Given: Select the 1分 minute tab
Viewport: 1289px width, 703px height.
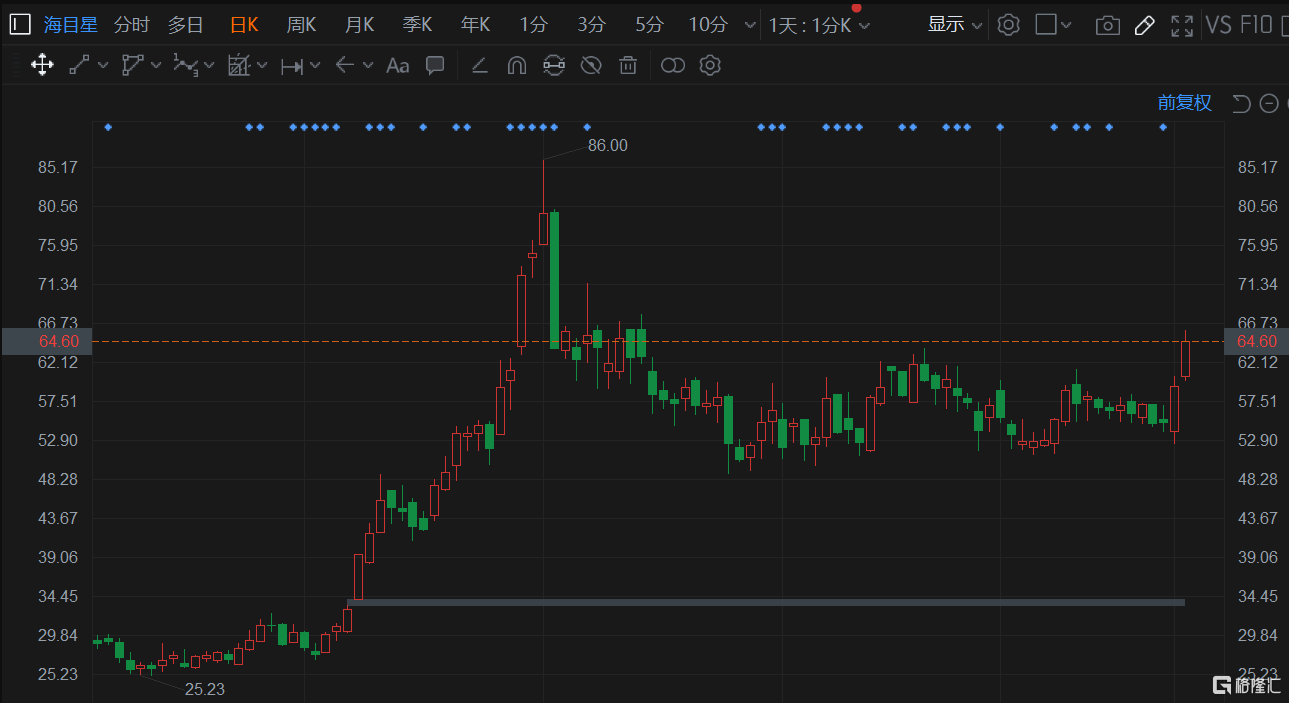Looking at the screenshot, I should pyautogui.click(x=533, y=25).
